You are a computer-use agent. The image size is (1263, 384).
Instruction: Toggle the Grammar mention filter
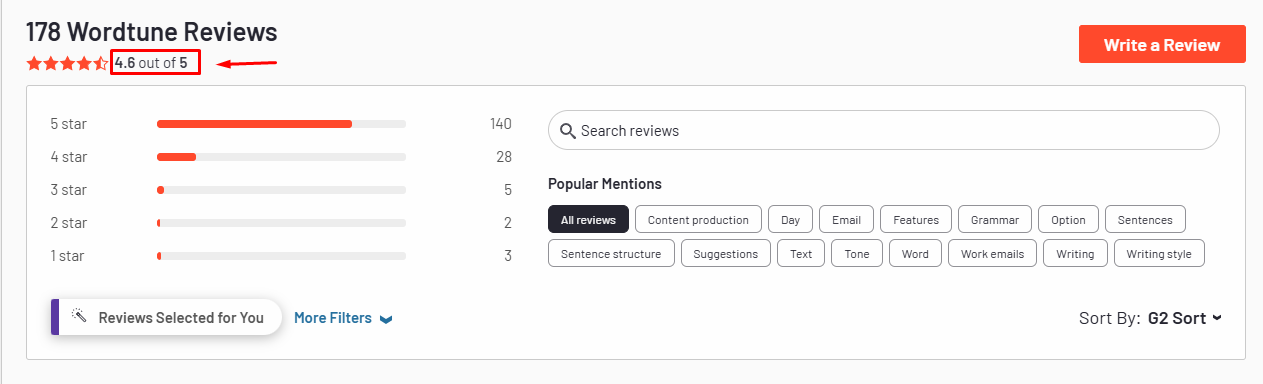click(994, 219)
